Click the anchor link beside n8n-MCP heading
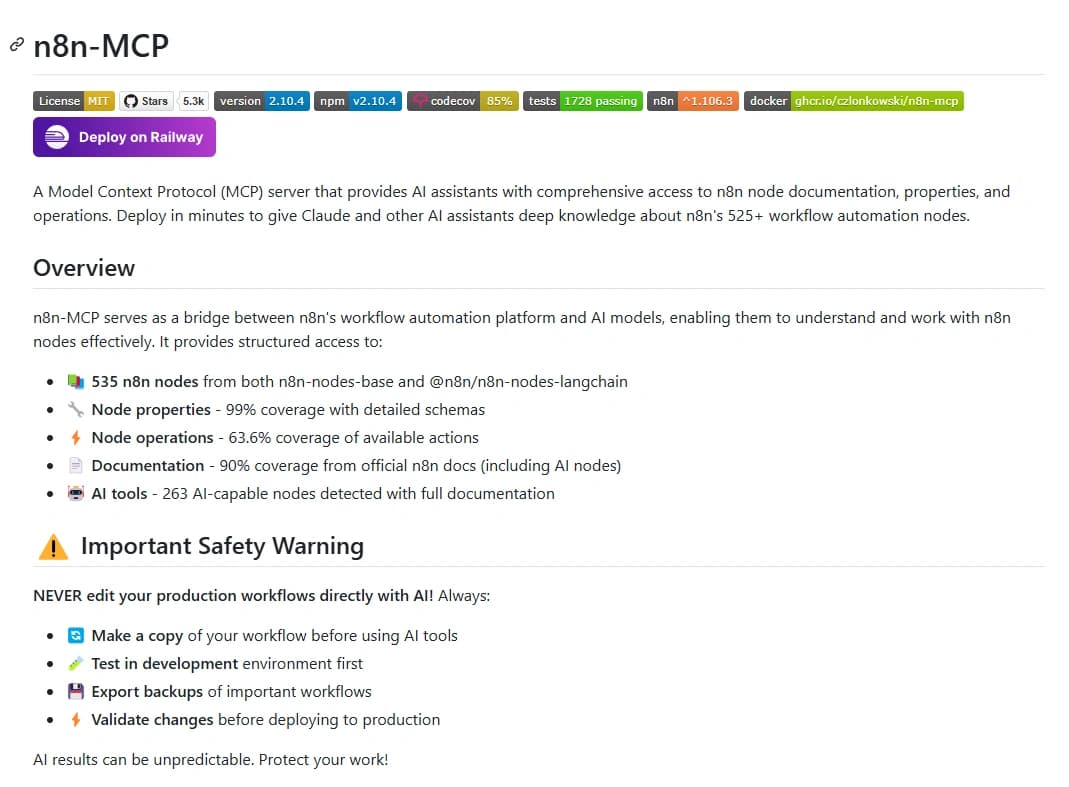Viewport: 1069px width, 787px height. [16, 45]
